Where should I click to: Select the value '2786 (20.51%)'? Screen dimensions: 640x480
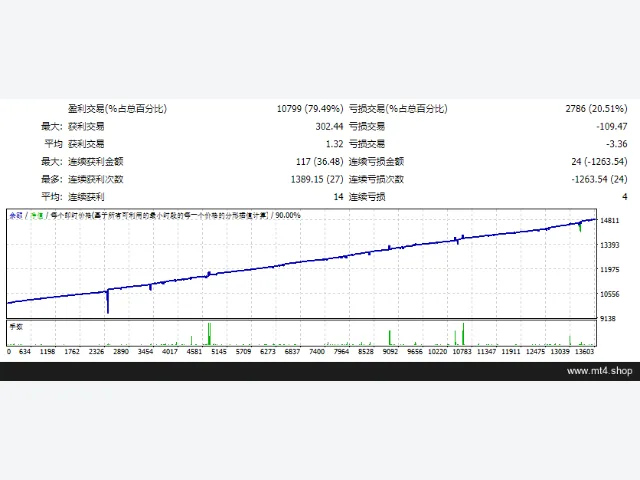[x=596, y=109]
